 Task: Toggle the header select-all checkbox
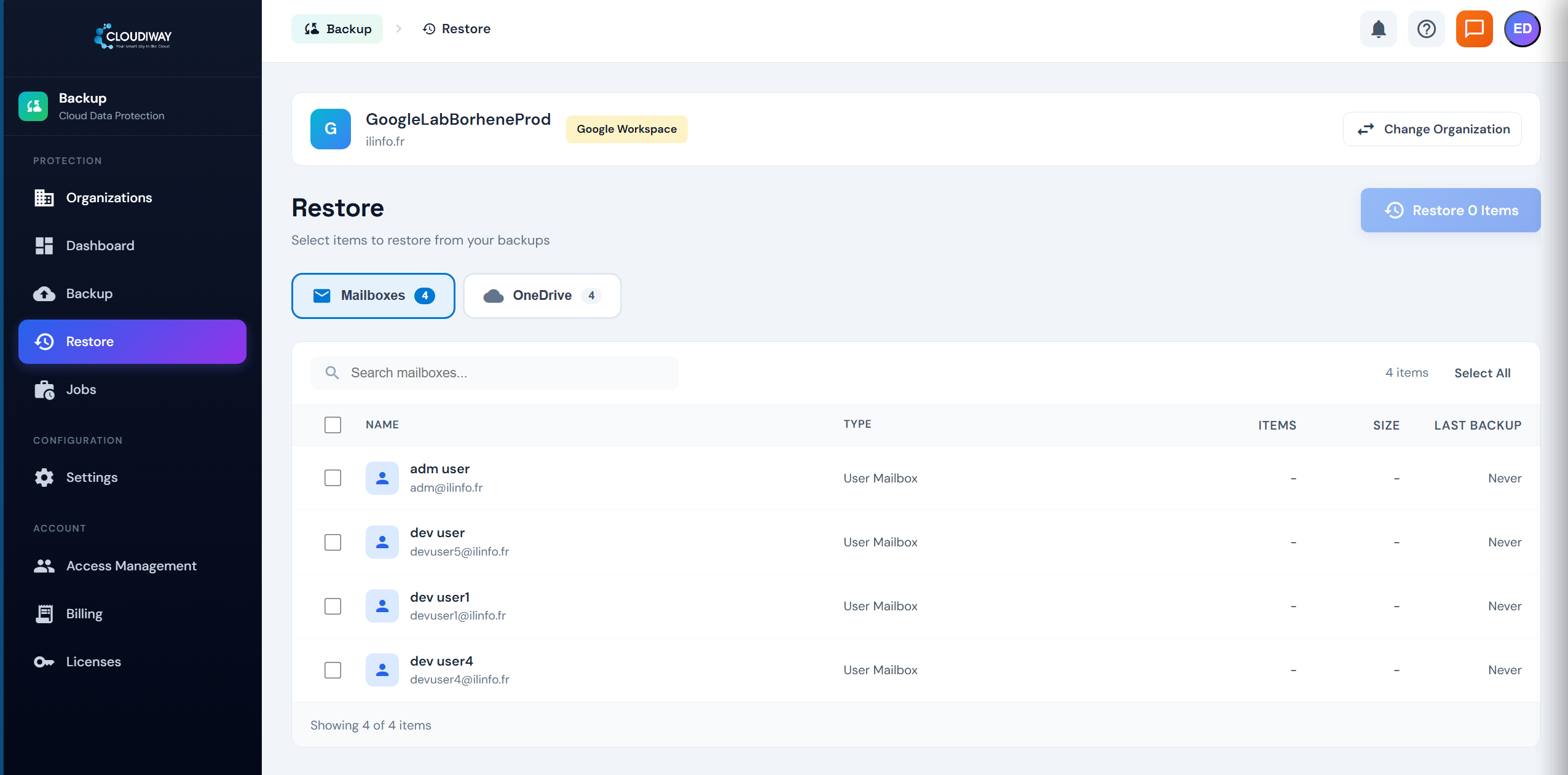333,425
